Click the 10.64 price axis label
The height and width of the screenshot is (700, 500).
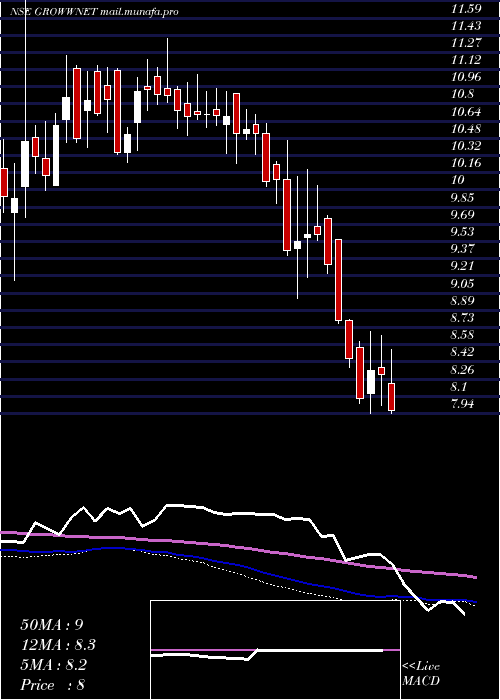tap(466, 112)
